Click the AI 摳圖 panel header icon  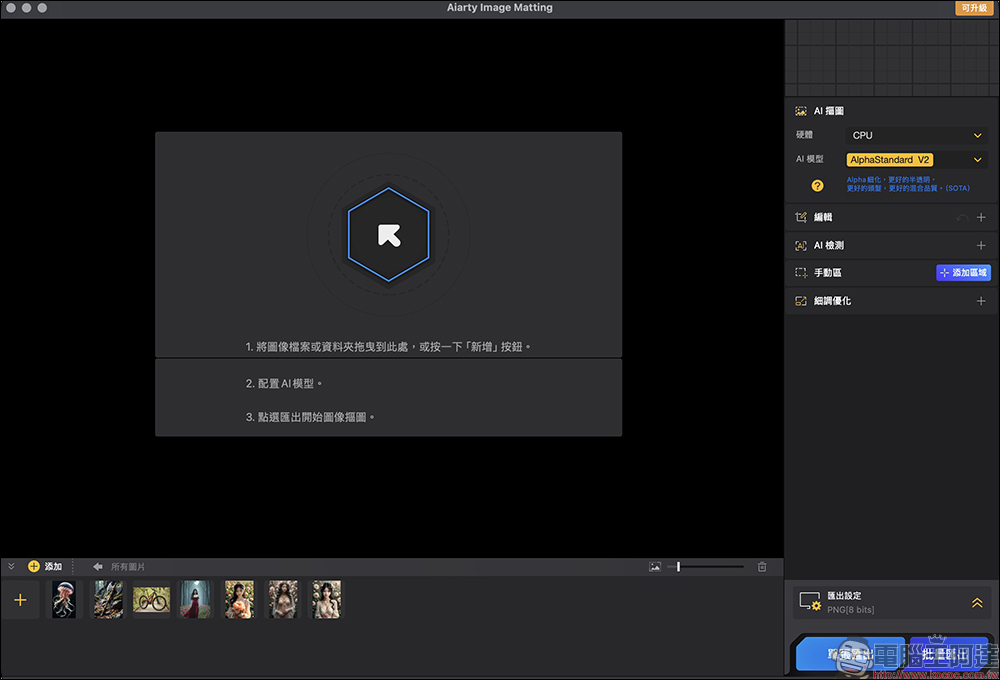800,110
